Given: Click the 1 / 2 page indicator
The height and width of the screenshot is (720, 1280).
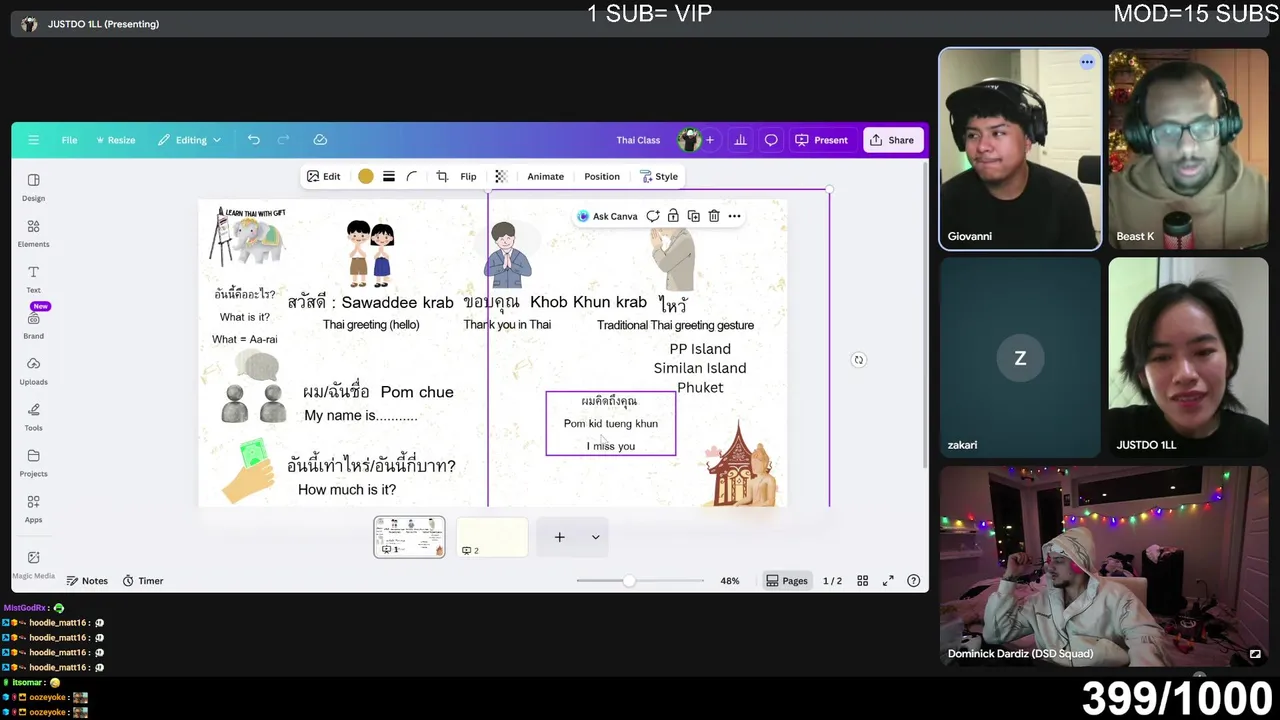Looking at the screenshot, I should click(x=832, y=581).
